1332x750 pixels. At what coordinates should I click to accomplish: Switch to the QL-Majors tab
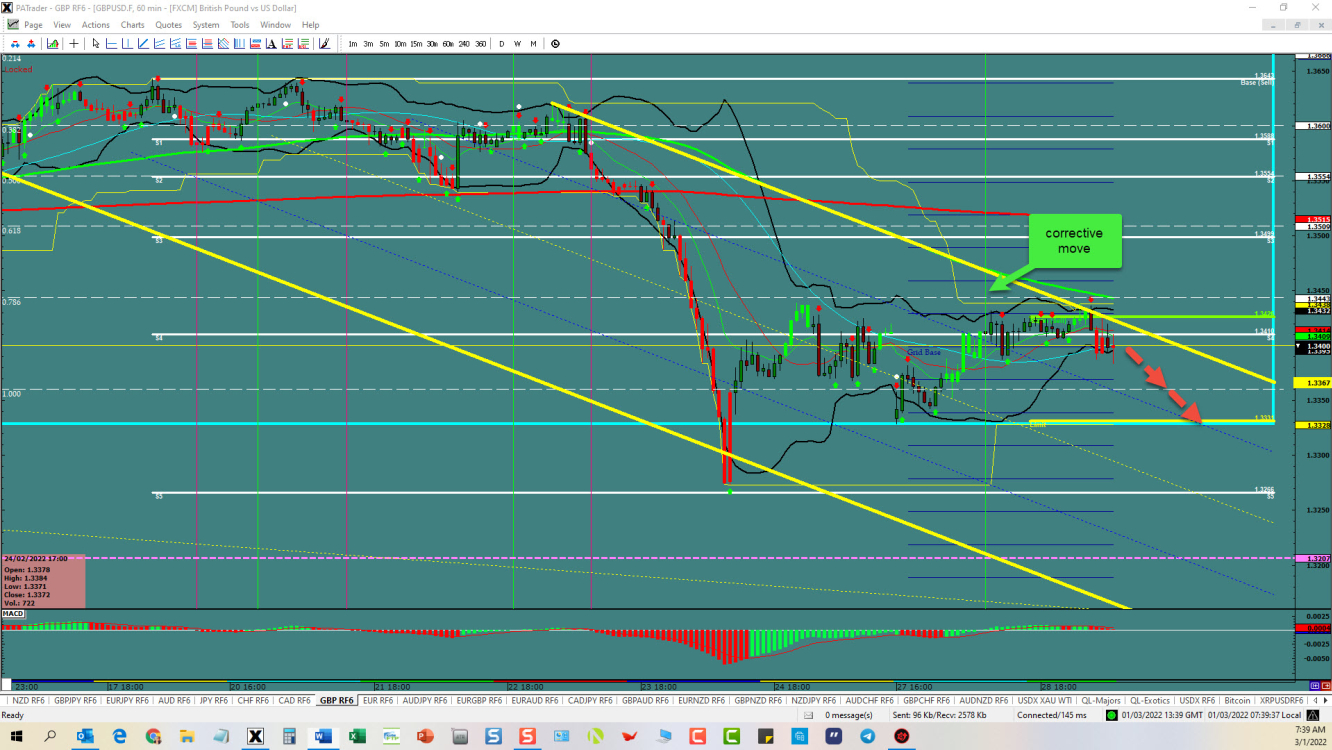pos(1099,700)
